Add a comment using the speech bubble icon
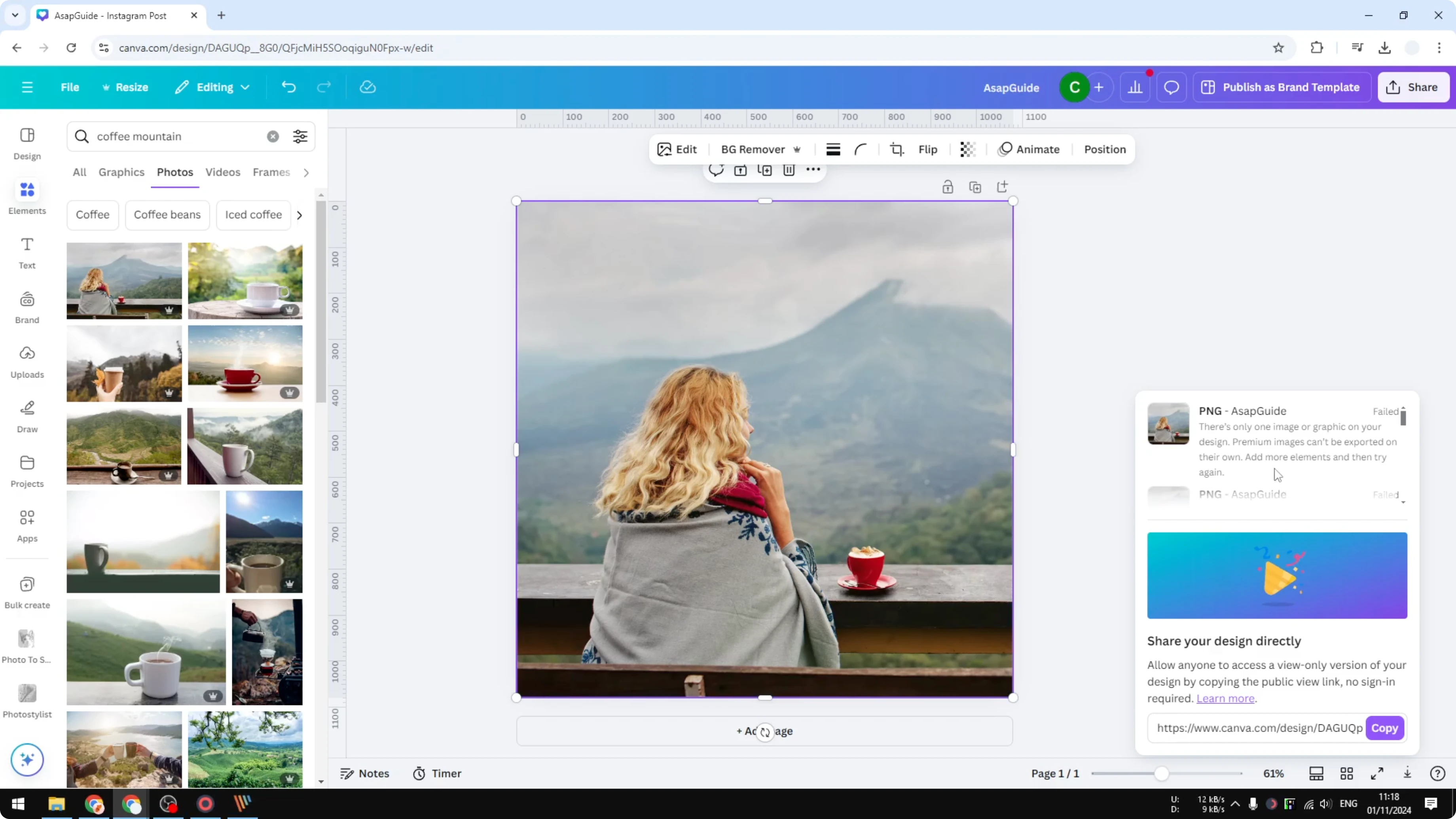 tap(716, 170)
